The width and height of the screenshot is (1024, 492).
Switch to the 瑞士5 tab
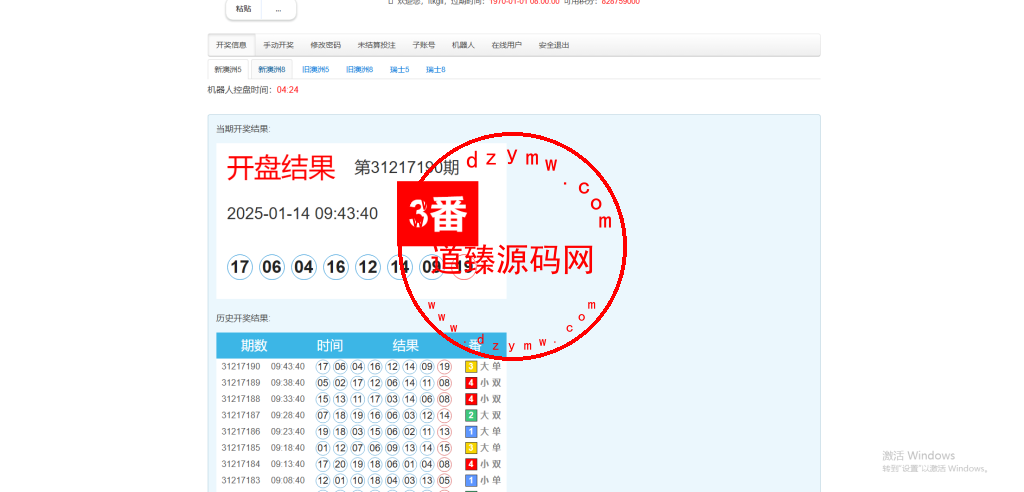tap(400, 69)
